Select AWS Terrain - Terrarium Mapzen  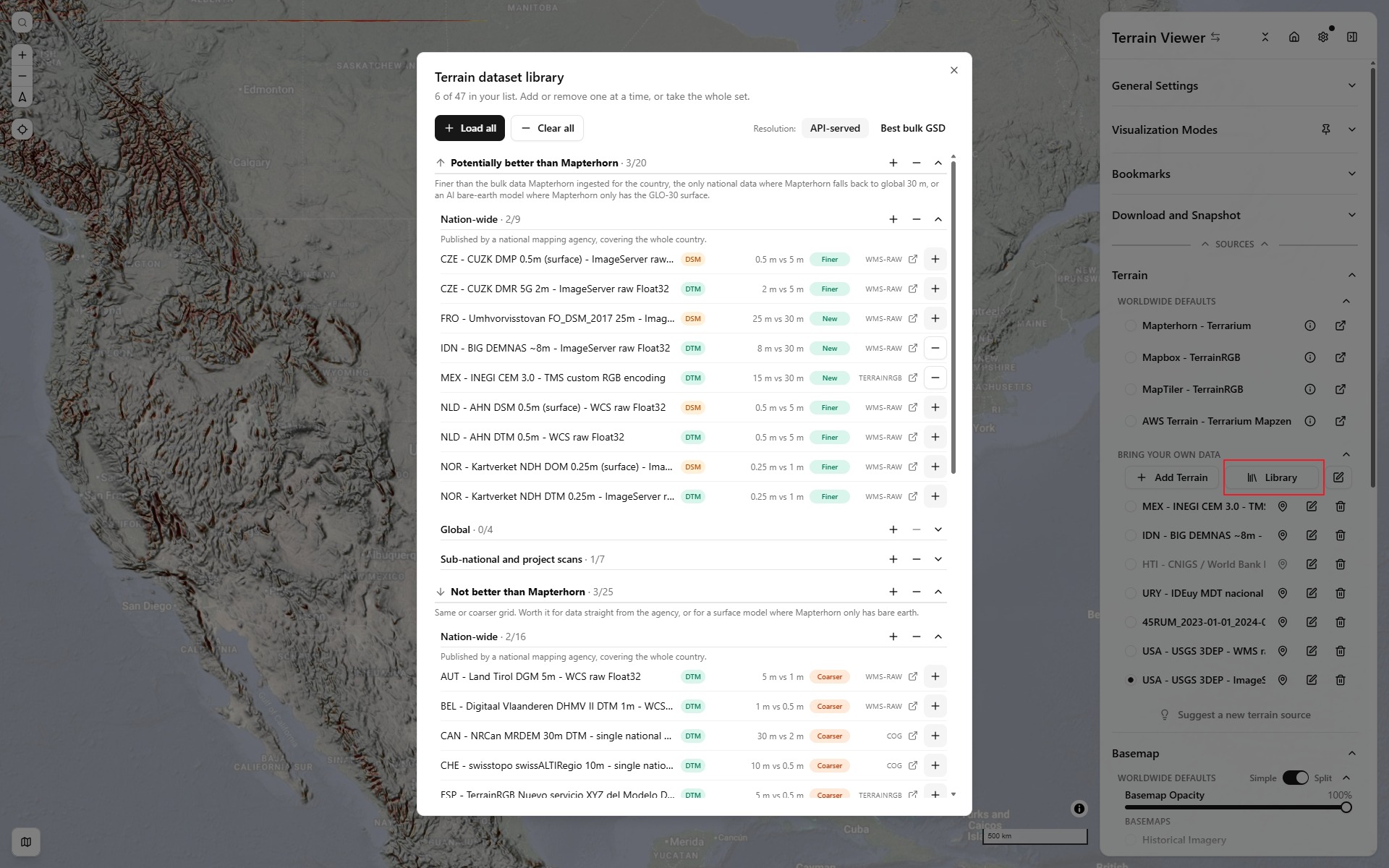pos(1131,421)
